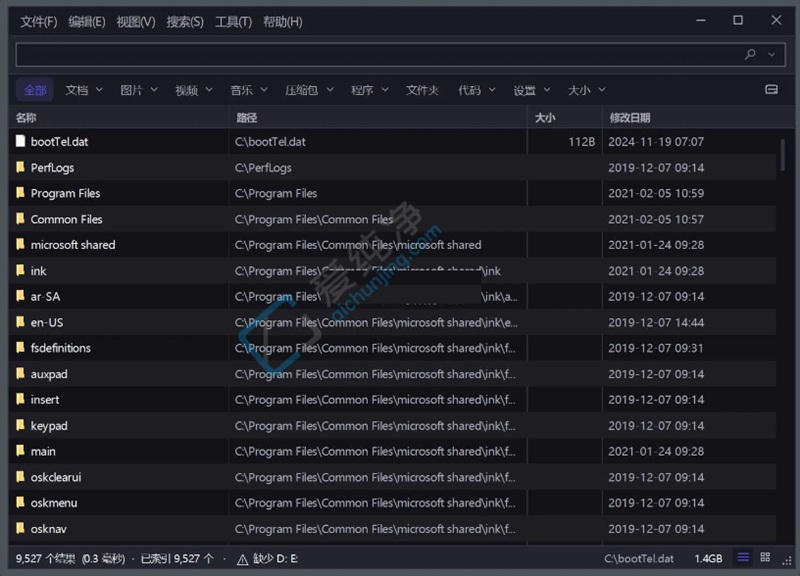Sort by the 修改日期 column header

coord(629,118)
